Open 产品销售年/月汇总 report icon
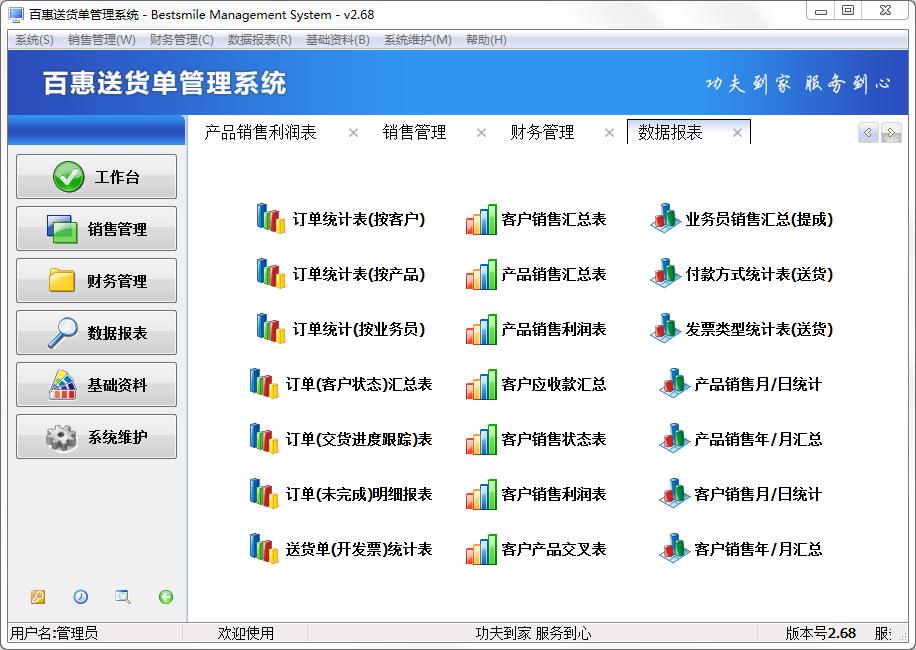The height and width of the screenshot is (650, 916). click(675, 438)
